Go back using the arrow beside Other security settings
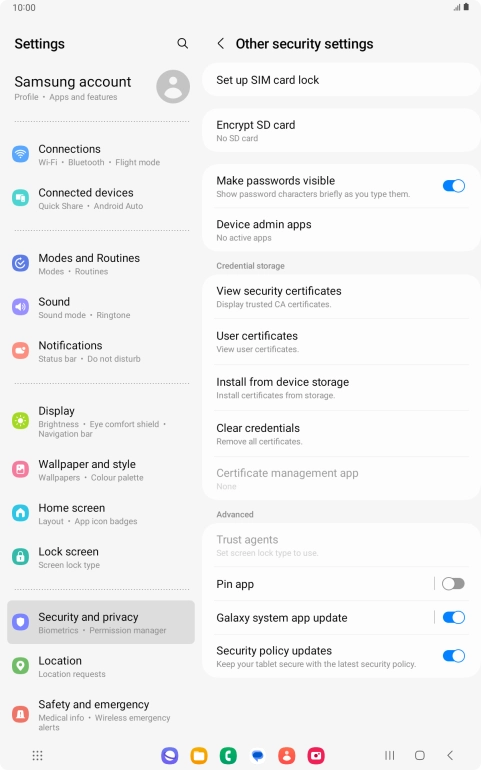The width and height of the screenshot is (481, 770). point(221,44)
